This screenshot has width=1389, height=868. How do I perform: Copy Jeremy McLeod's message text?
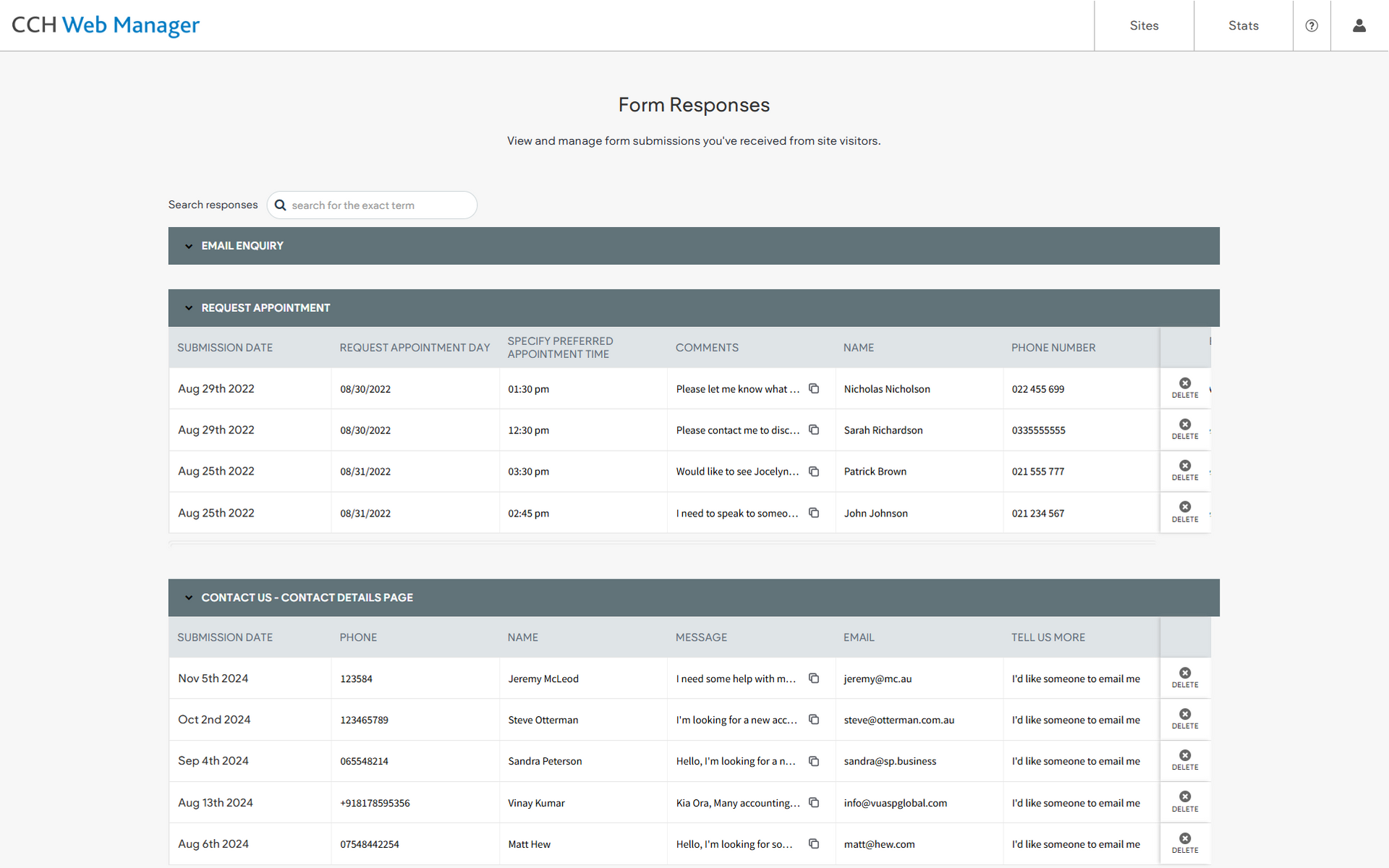(x=814, y=678)
